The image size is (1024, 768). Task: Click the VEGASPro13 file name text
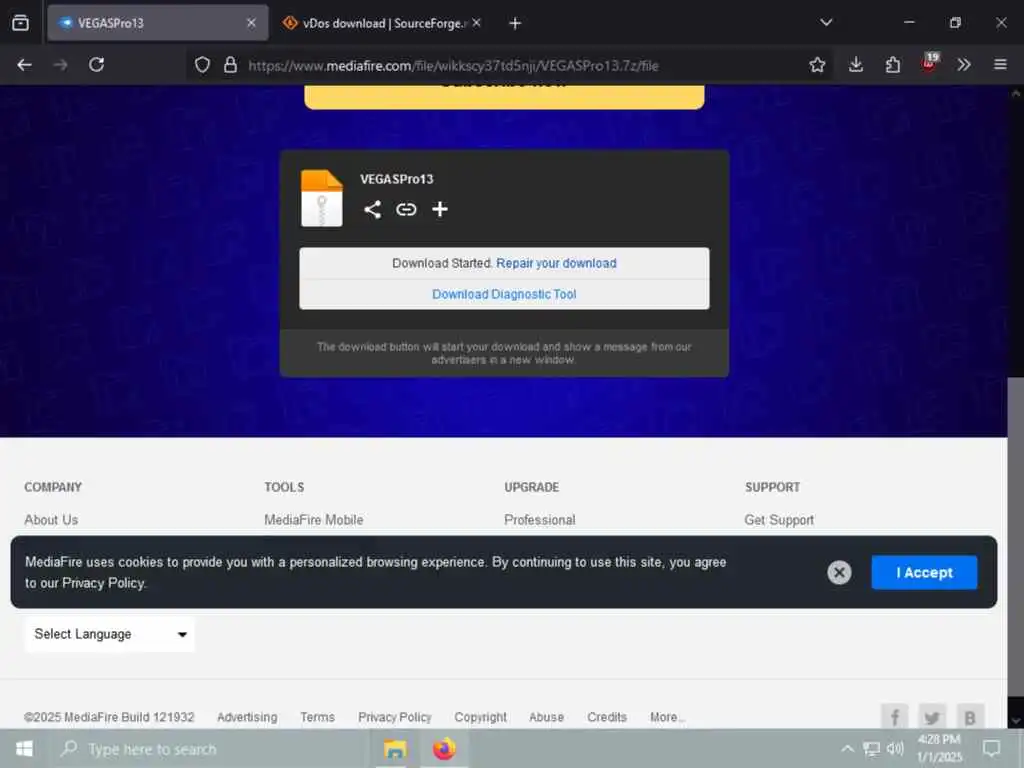point(396,179)
